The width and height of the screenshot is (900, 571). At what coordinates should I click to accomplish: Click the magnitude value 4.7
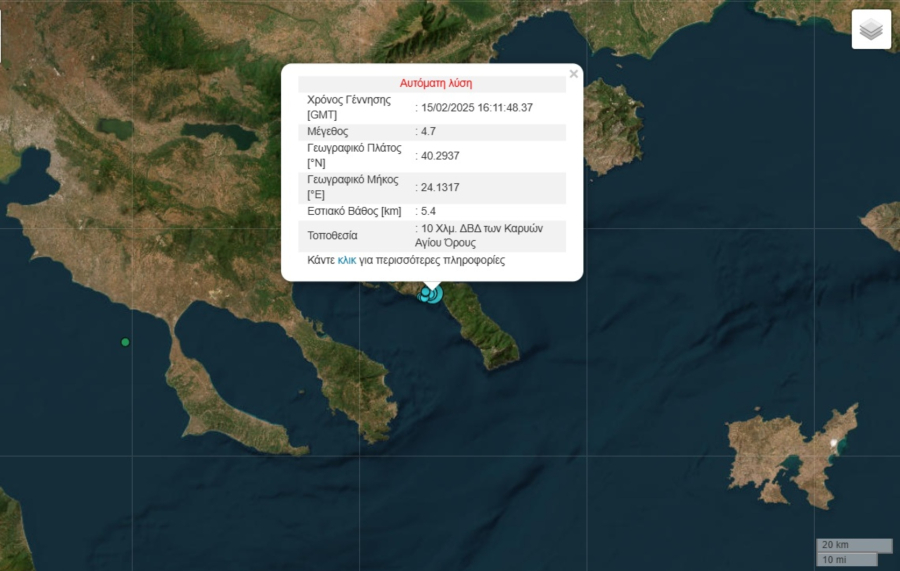428,131
